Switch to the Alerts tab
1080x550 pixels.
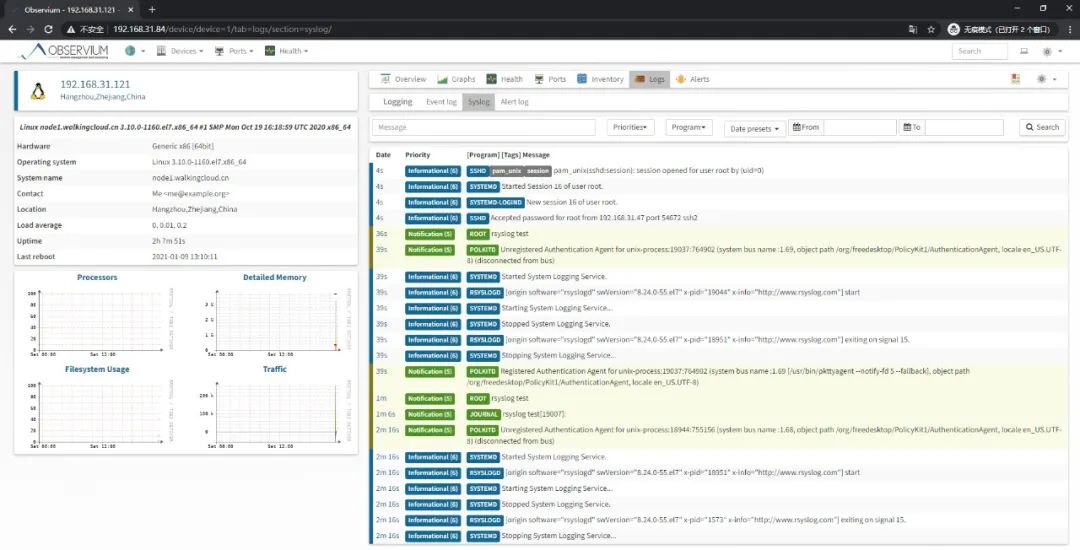click(x=692, y=79)
